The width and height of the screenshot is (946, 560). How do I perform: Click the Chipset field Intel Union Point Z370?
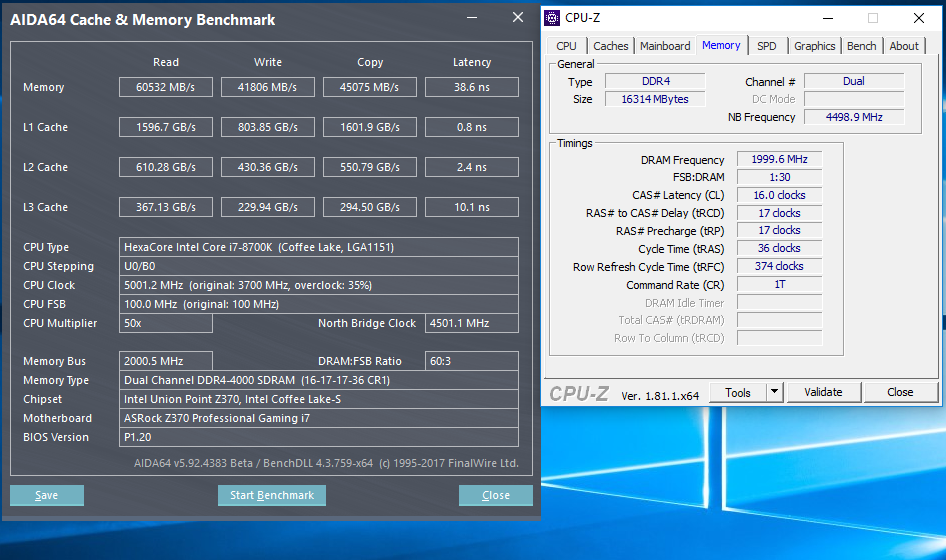319,399
